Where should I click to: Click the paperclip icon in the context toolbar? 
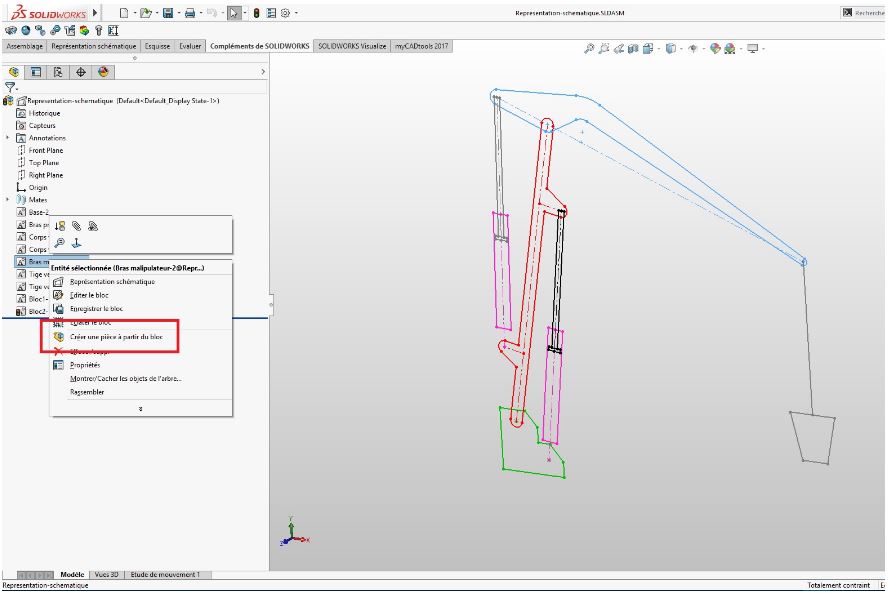(x=77, y=226)
